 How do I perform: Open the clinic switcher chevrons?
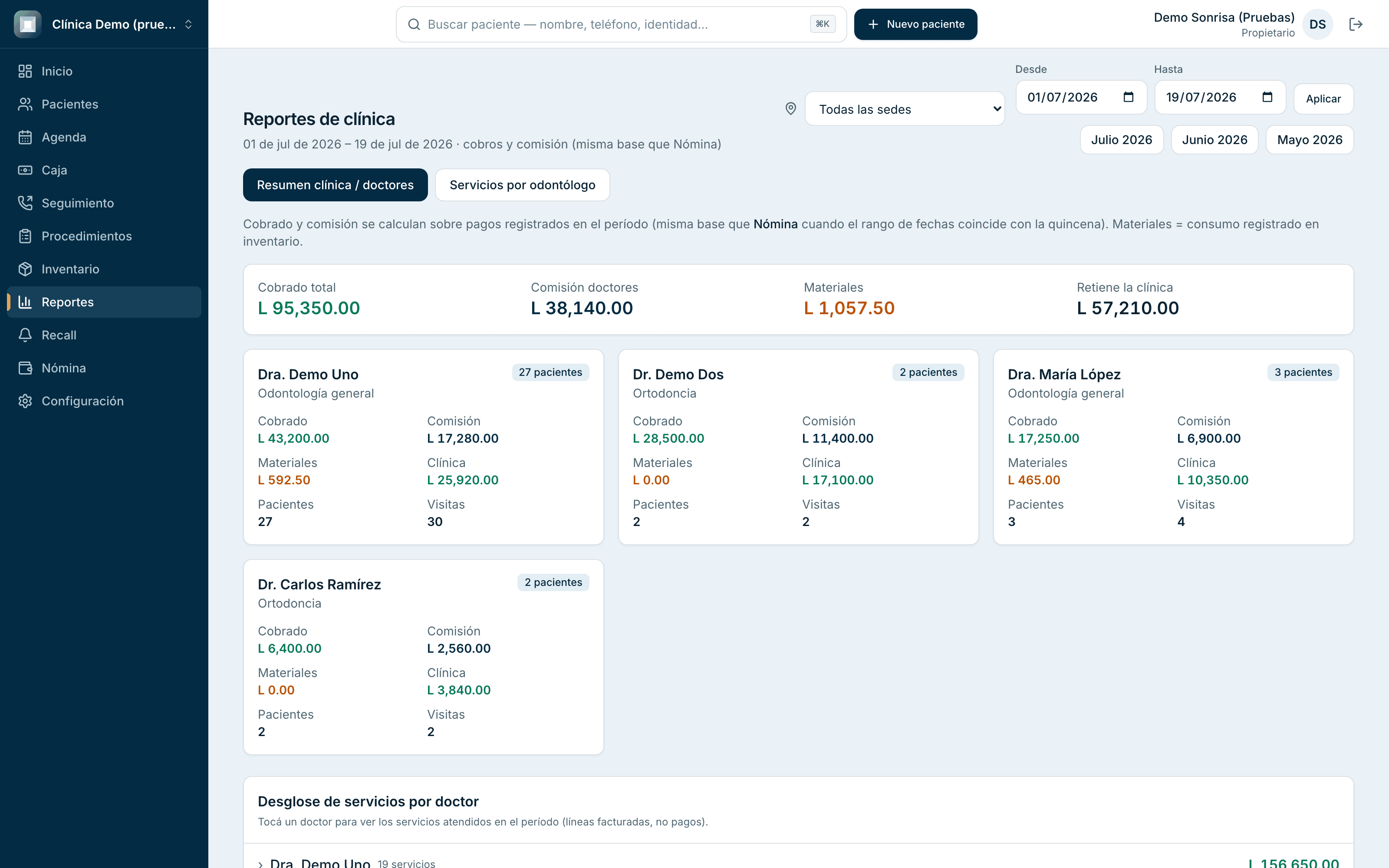click(188, 24)
